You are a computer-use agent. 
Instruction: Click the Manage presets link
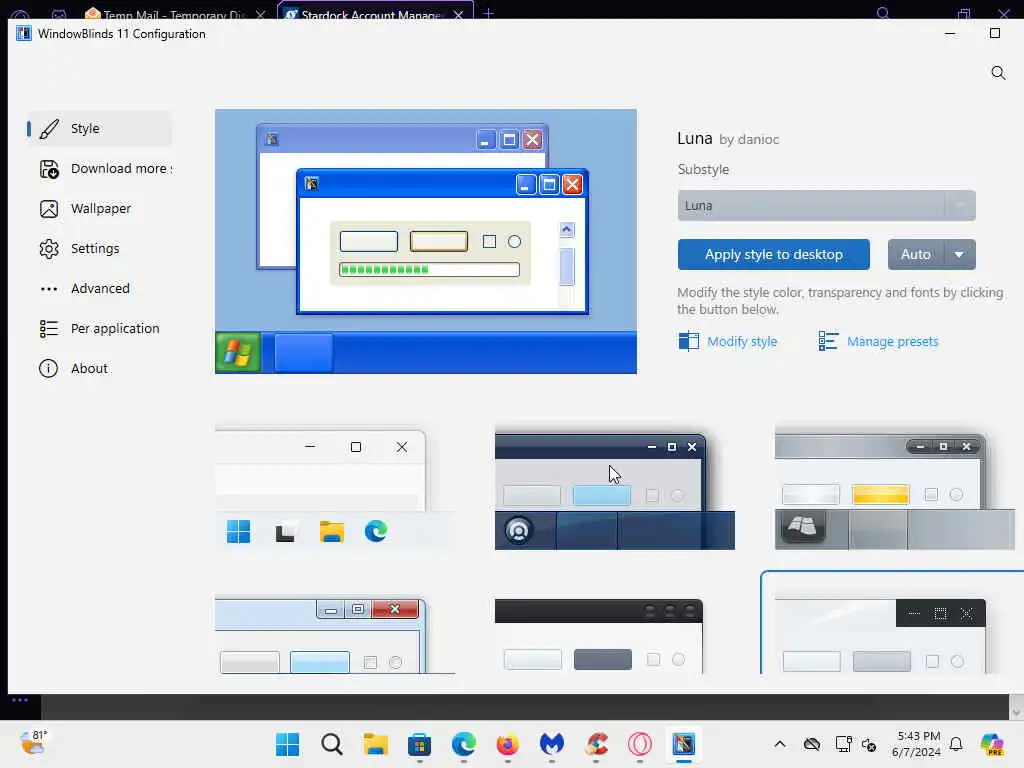[x=892, y=342]
